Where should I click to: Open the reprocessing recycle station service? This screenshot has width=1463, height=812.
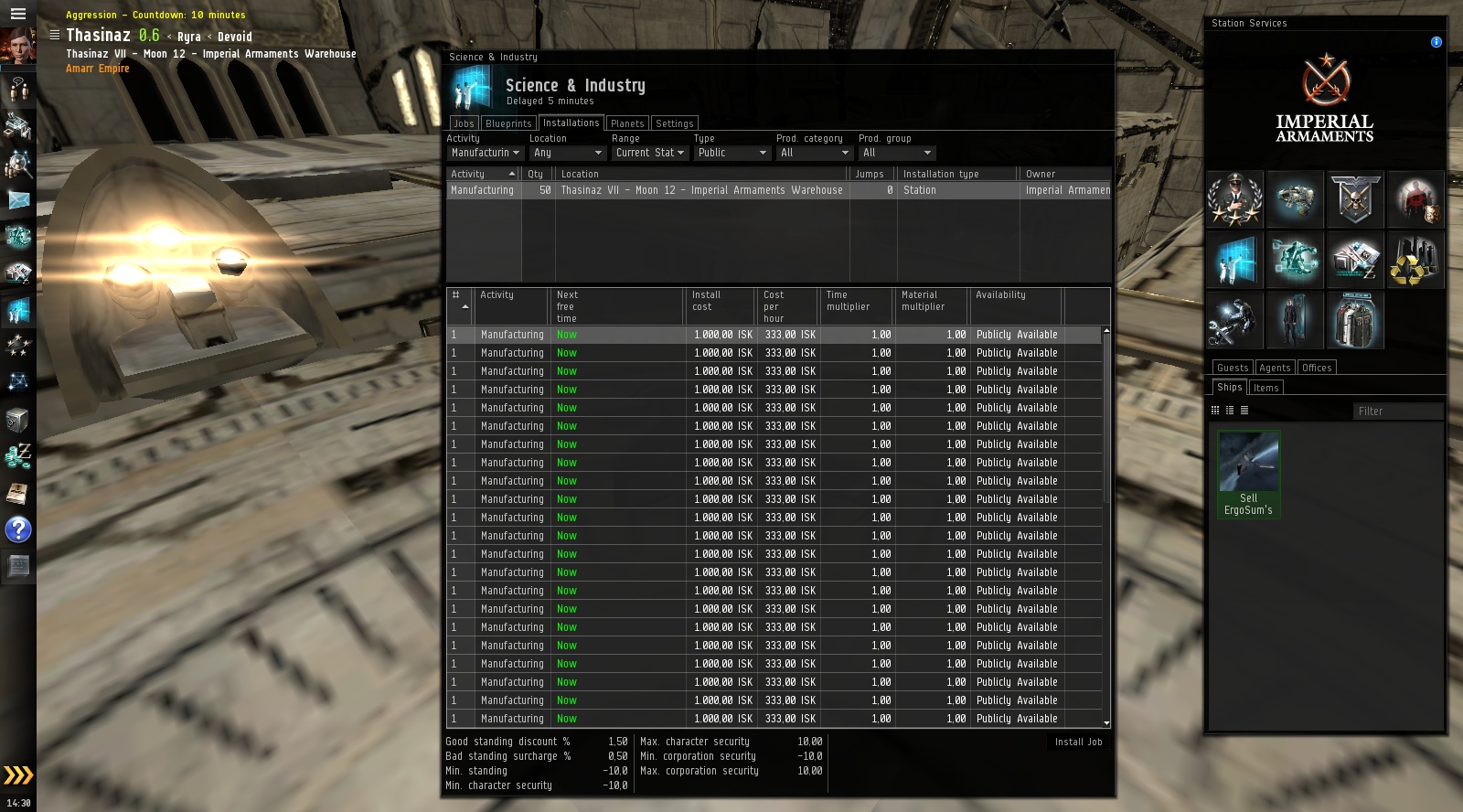1415,260
